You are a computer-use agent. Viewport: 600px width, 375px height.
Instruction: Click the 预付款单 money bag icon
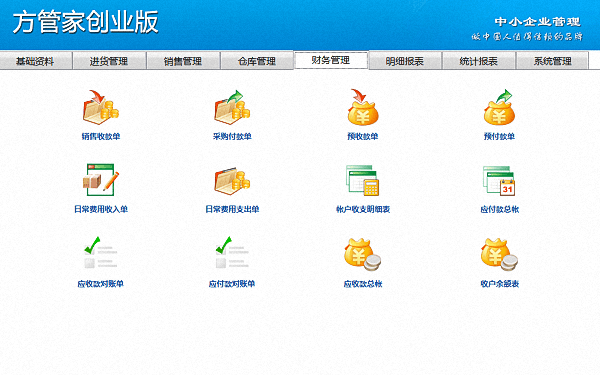coord(499,108)
